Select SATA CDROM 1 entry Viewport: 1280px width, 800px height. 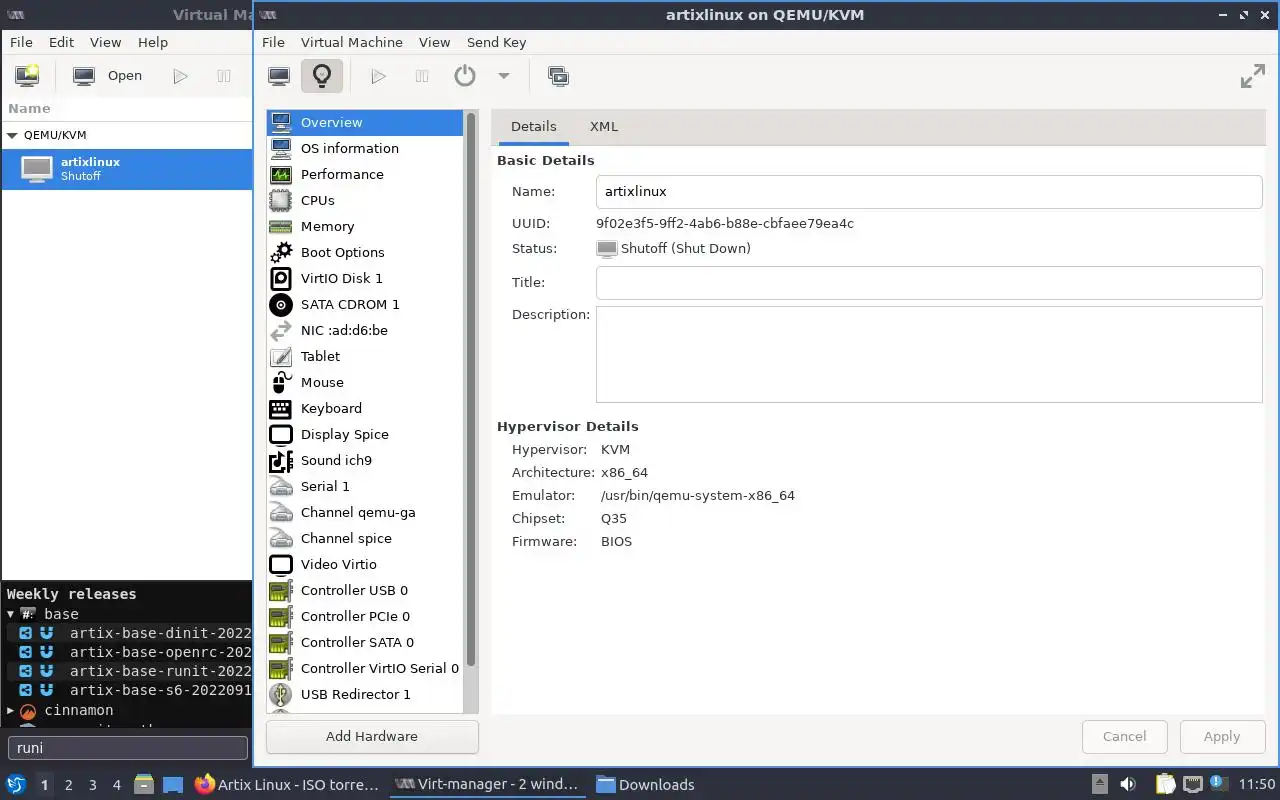[365, 304]
